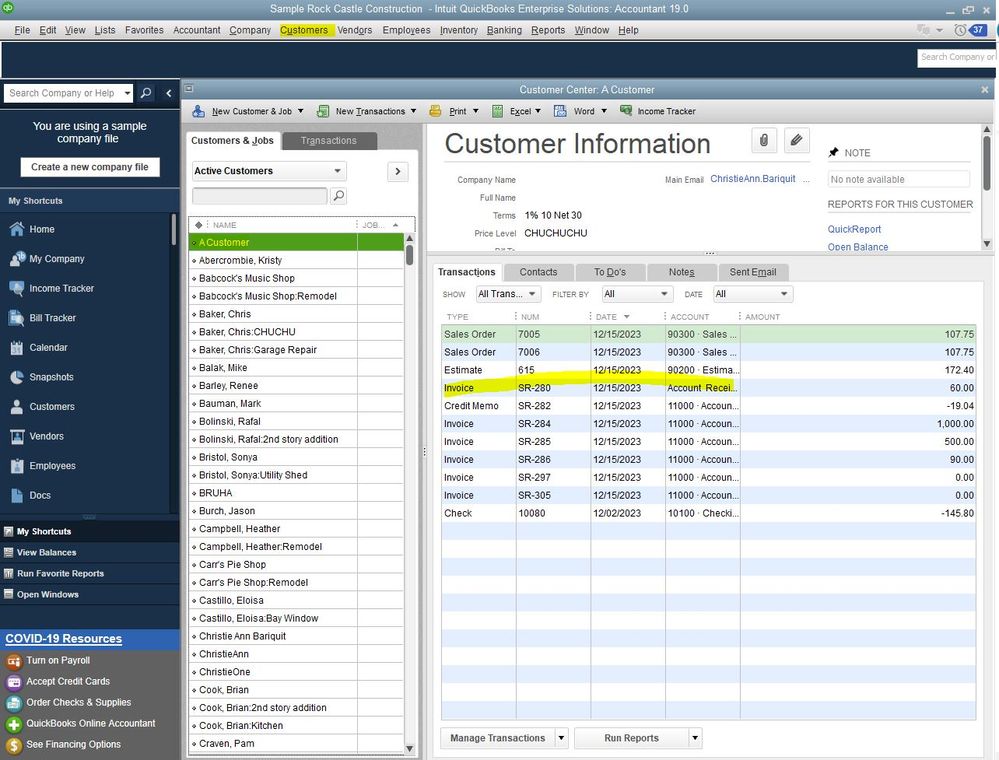Open the Show All Transactions dropdown
Screen dimensions: 999x760
[x=508, y=294]
